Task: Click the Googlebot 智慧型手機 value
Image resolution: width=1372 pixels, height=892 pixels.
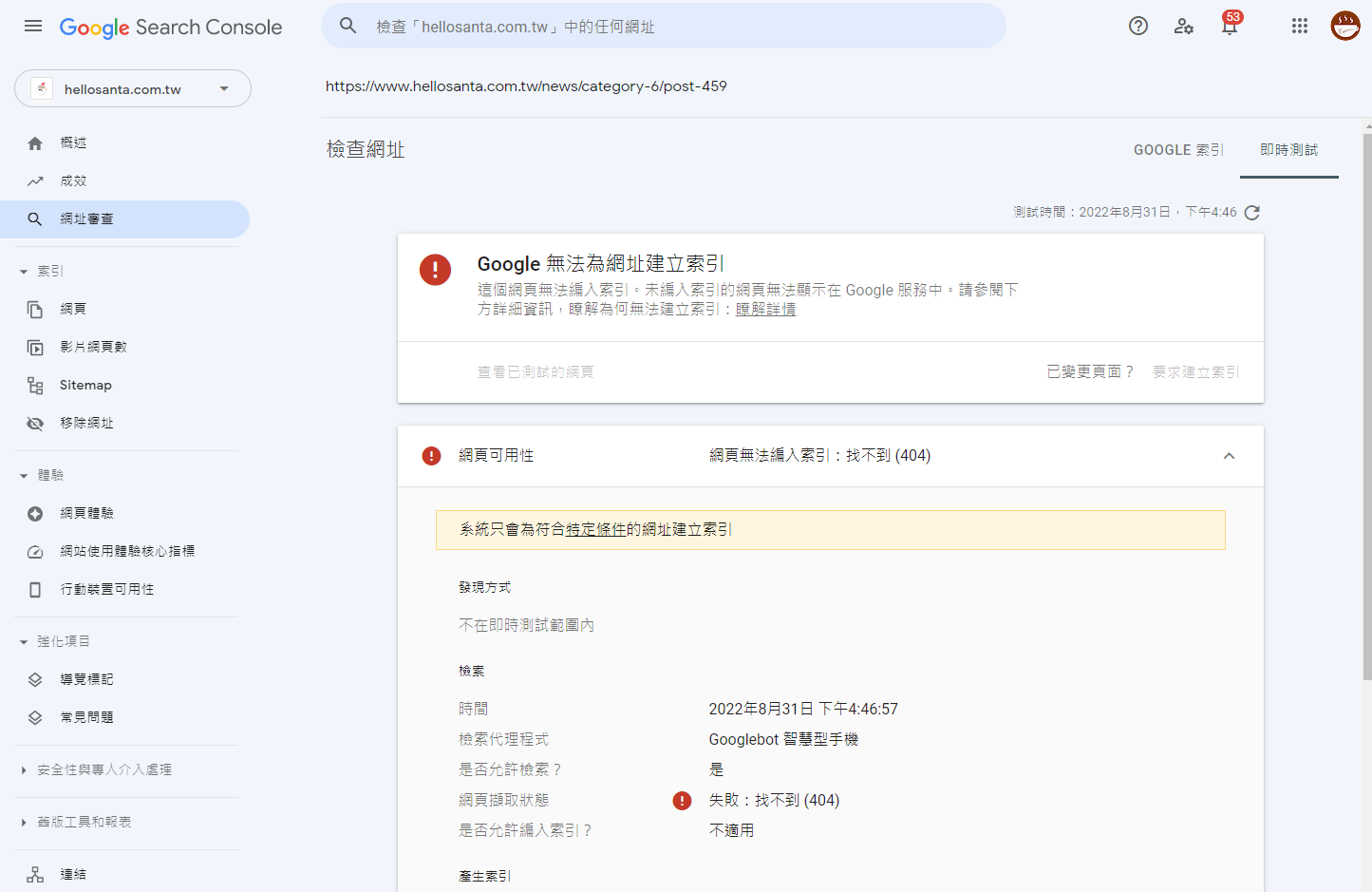Action: (783, 740)
